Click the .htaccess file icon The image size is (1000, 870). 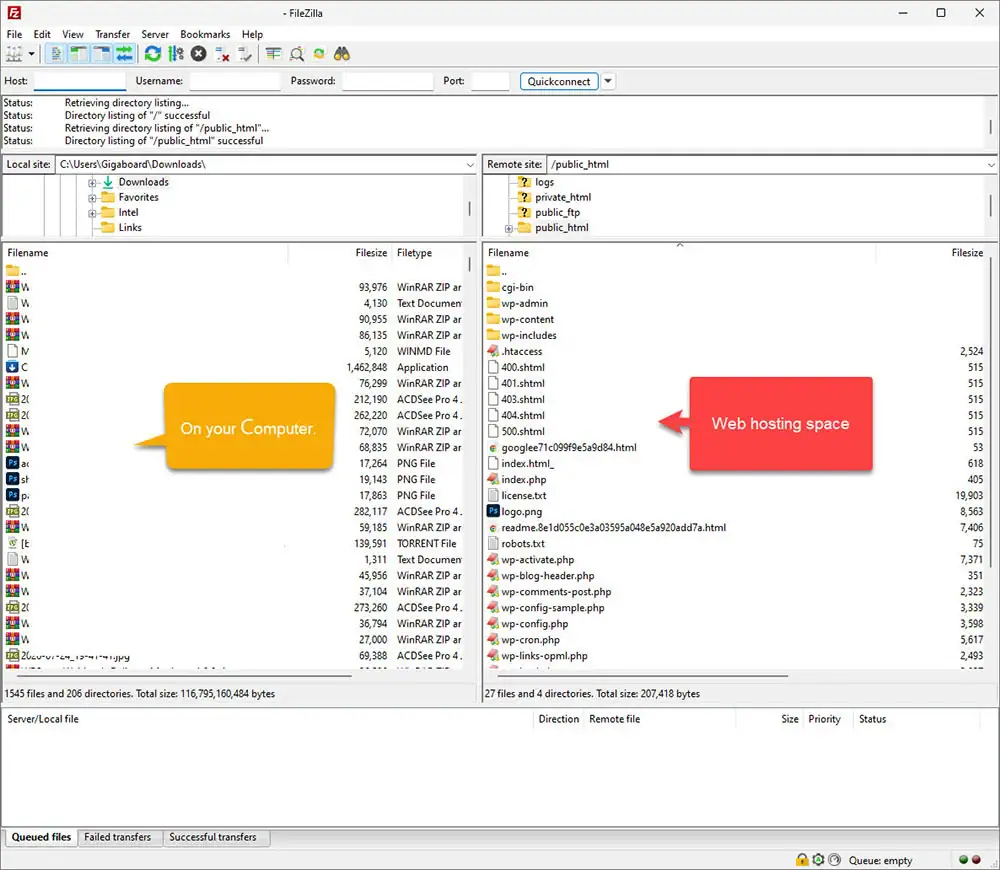click(493, 351)
